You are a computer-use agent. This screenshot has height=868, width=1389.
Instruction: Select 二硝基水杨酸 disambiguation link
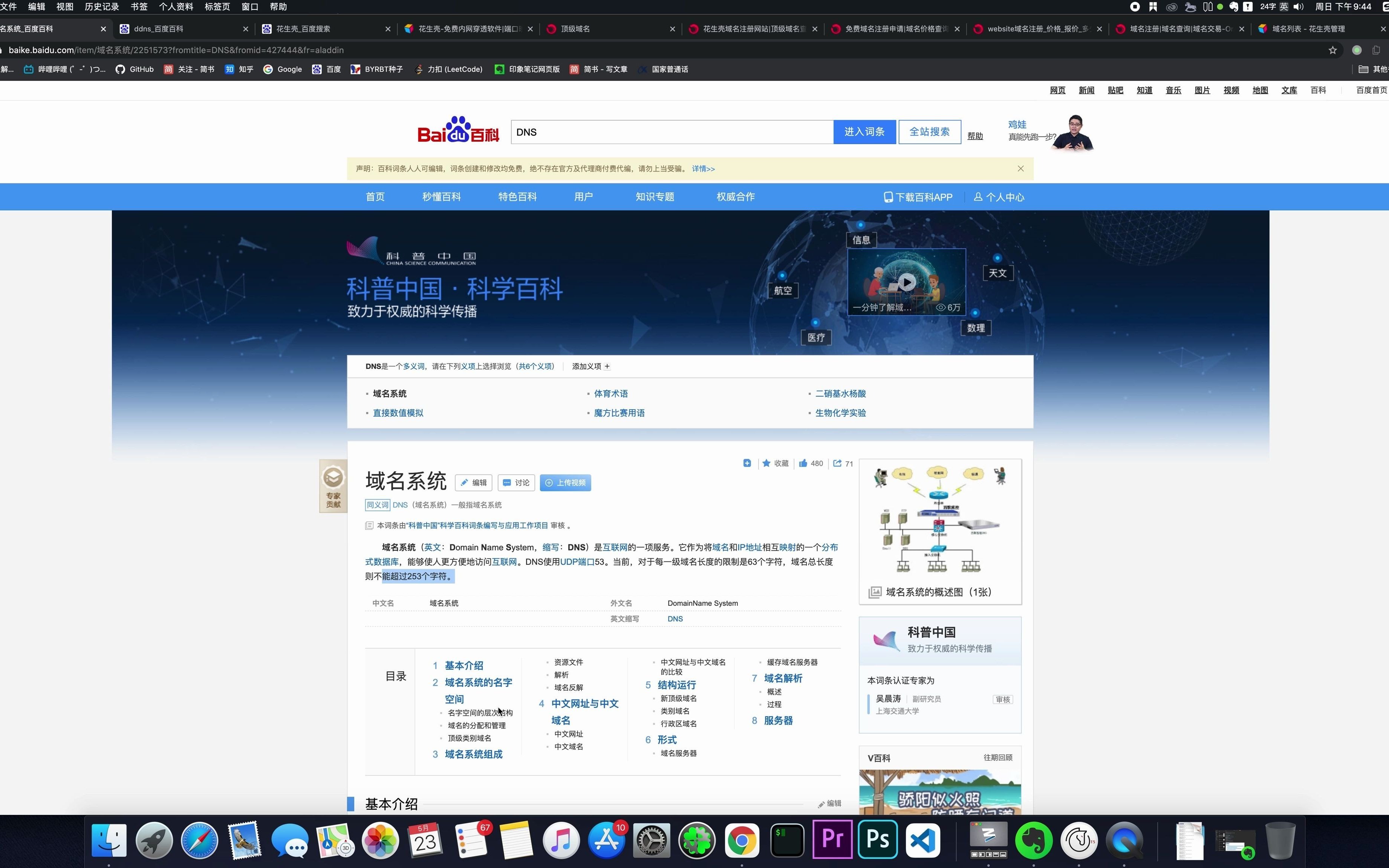pyautogui.click(x=841, y=394)
